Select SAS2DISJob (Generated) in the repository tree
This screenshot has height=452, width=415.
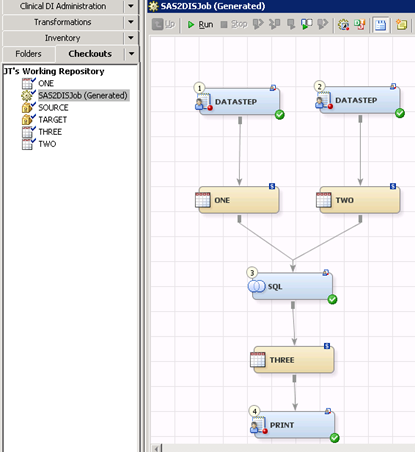(83, 96)
